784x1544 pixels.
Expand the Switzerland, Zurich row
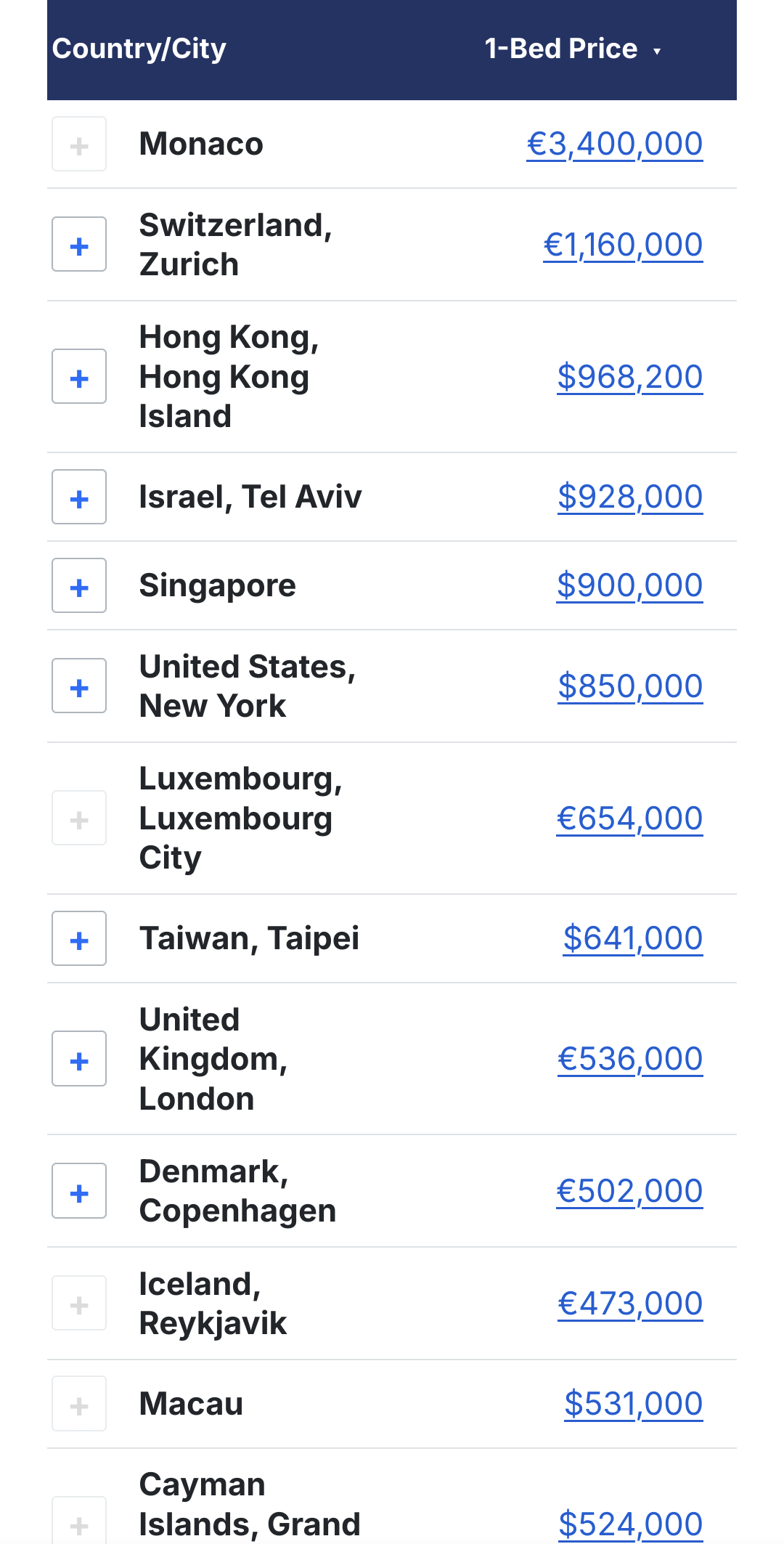[79, 245]
